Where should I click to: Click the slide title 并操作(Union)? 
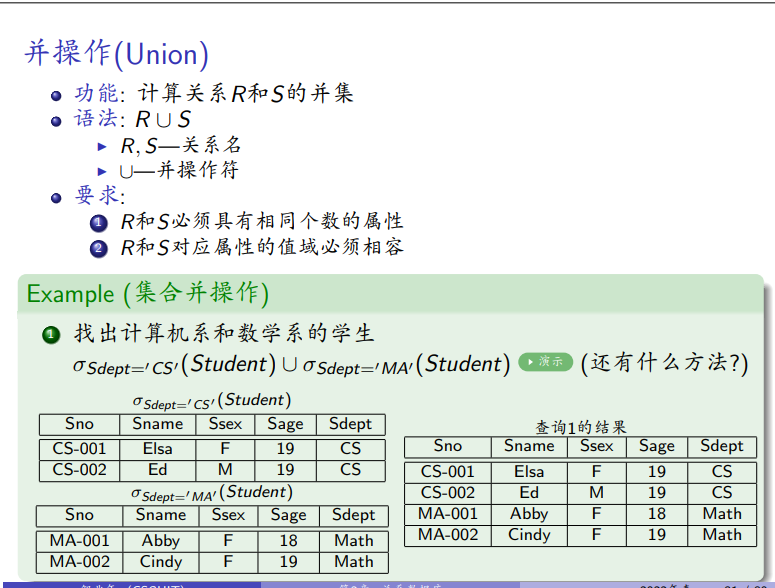[117, 52]
